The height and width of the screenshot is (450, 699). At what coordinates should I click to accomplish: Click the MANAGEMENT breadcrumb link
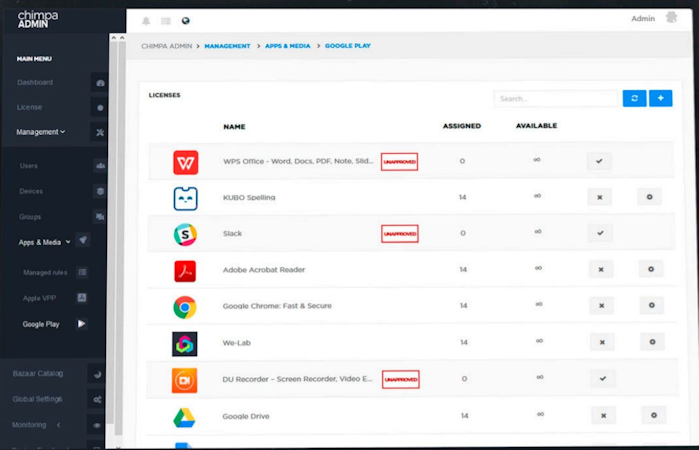(227, 46)
